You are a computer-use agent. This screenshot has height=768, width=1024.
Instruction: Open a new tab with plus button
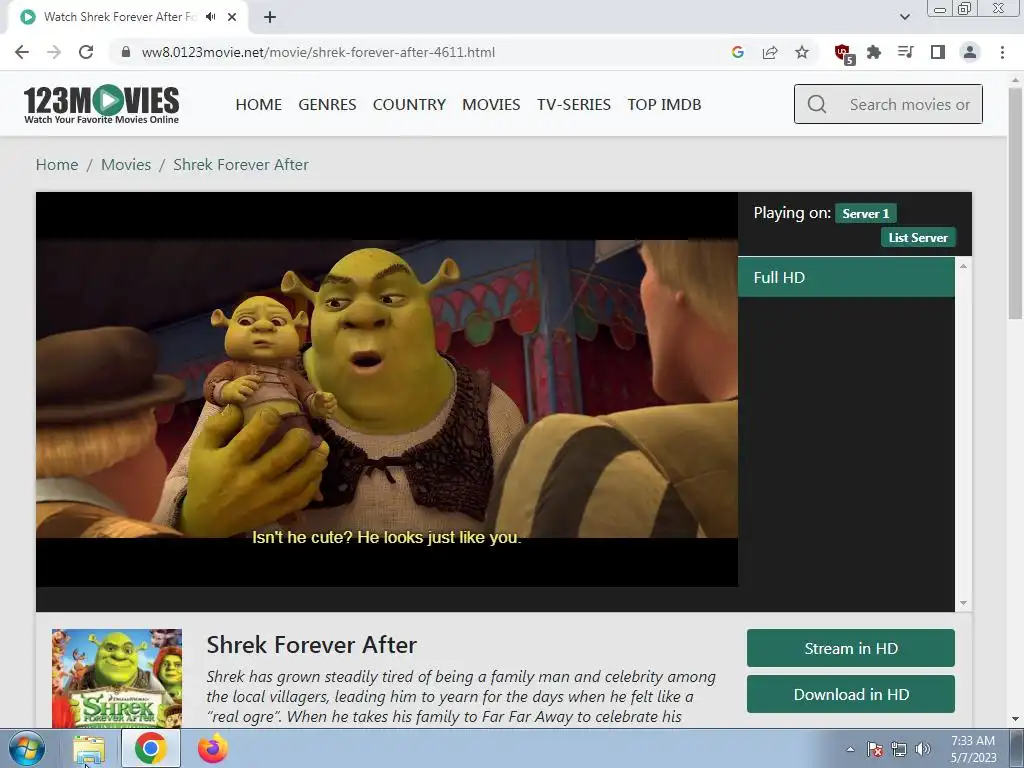click(270, 17)
